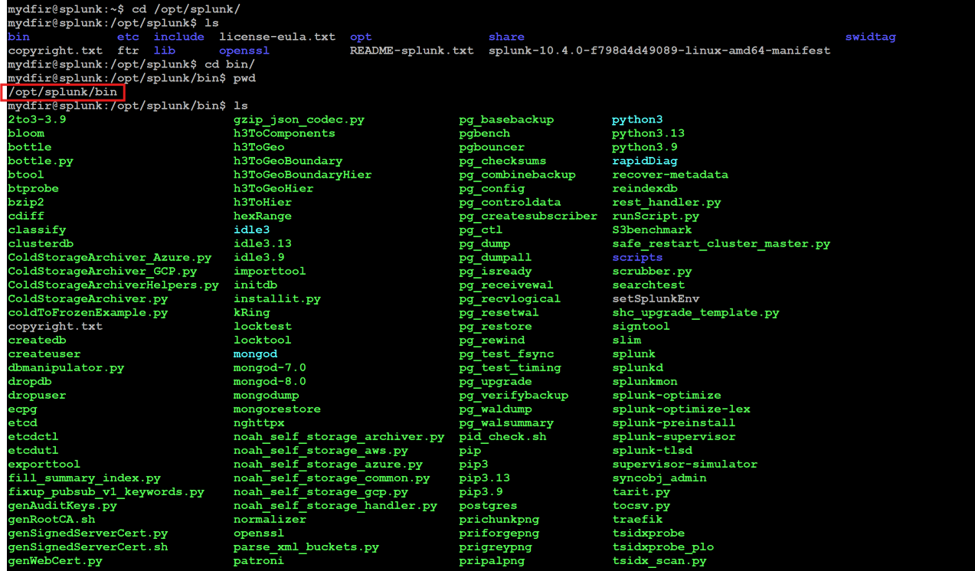Select '/opt/splunk/bin' pwd output
The image size is (975, 571).
point(62,92)
